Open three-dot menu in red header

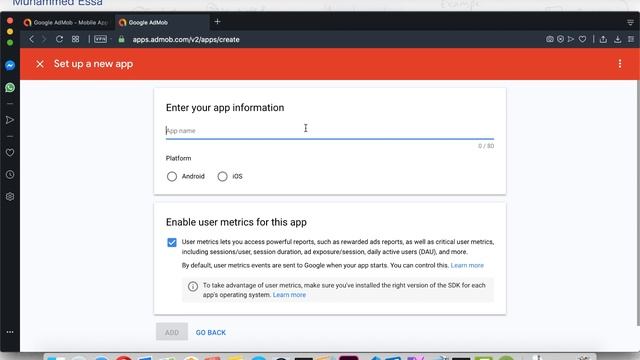point(620,64)
